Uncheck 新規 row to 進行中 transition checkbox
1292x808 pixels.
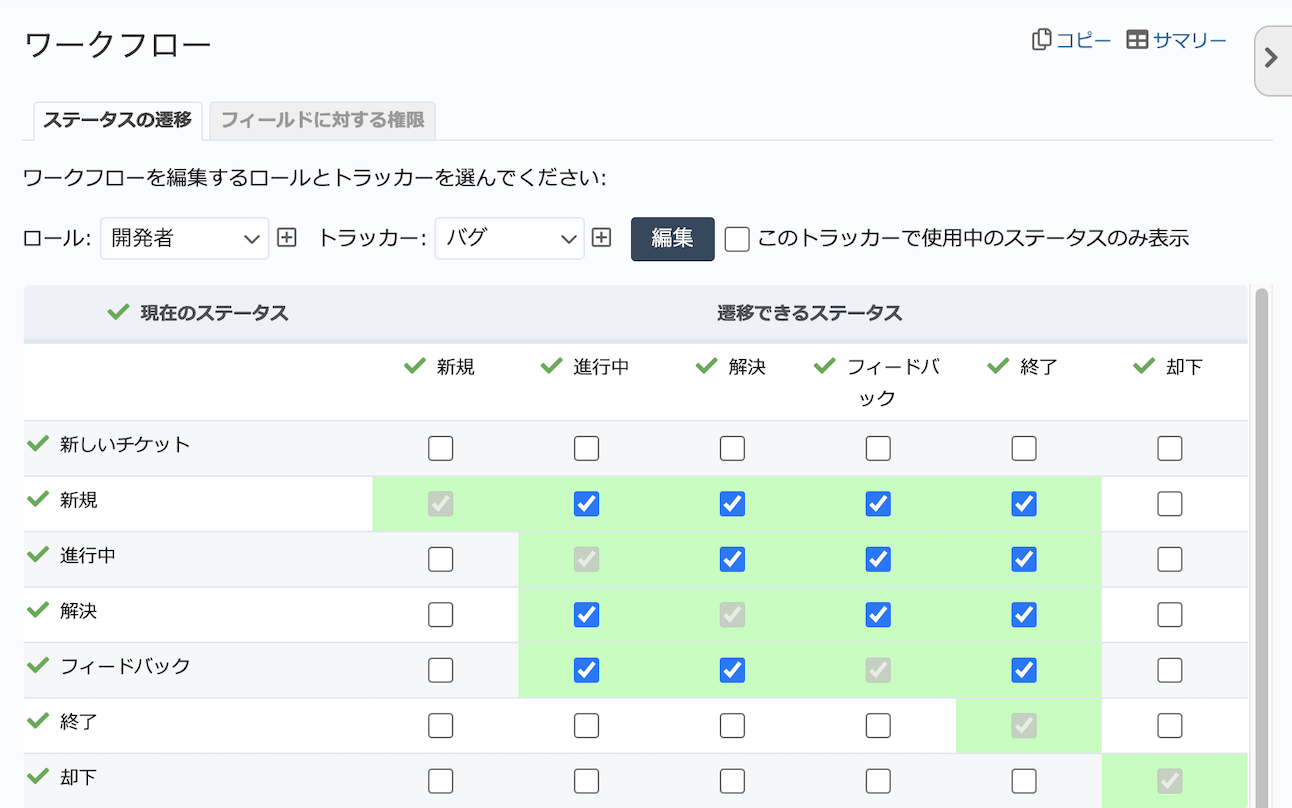pos(586,504)
